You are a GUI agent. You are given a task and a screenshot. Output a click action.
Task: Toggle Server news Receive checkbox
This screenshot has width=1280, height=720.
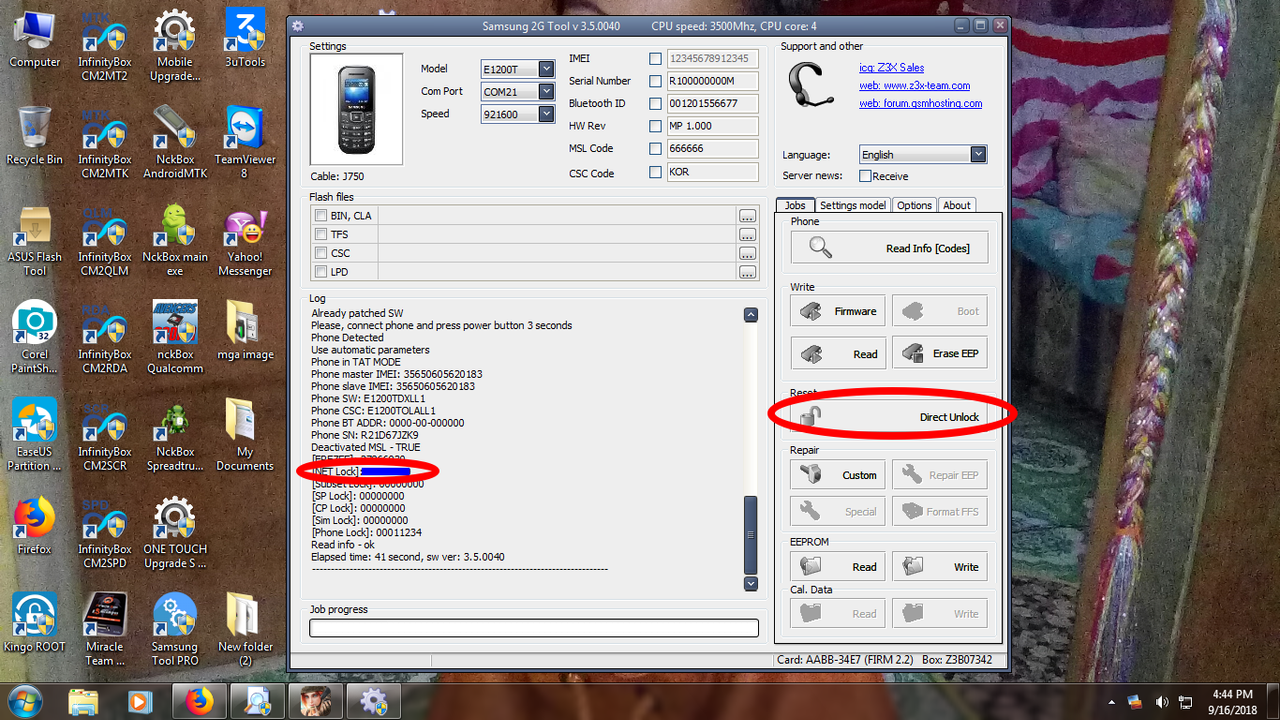(865, 176)
